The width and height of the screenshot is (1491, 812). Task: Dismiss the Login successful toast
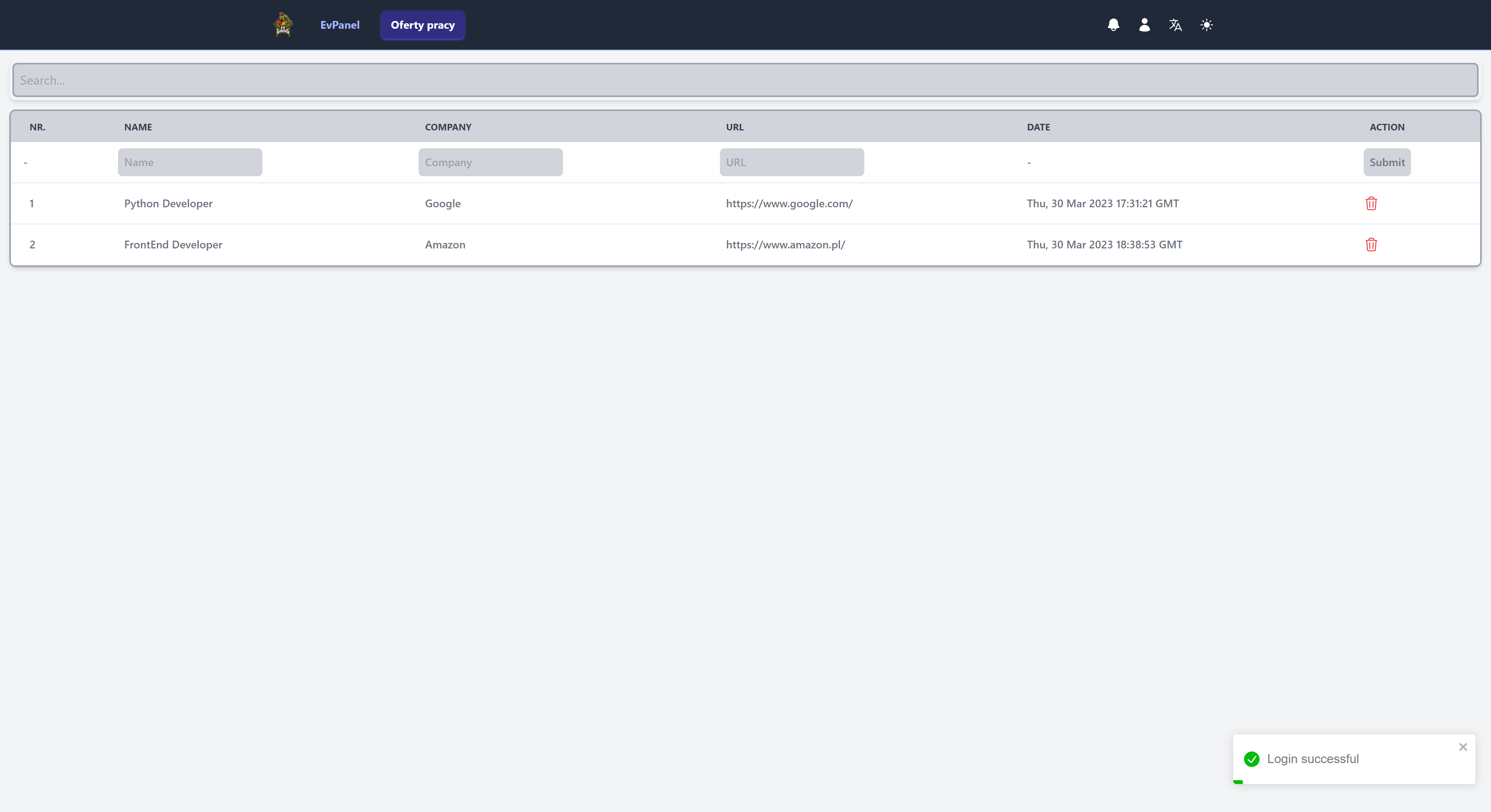pyautogui.click(x=1463, y=747)
